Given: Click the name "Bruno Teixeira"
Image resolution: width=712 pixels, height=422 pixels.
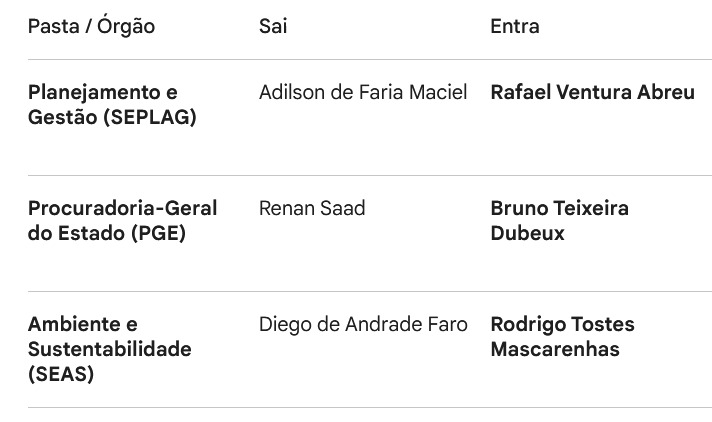Looking at the screenshot, I should [x=559, y=209].
